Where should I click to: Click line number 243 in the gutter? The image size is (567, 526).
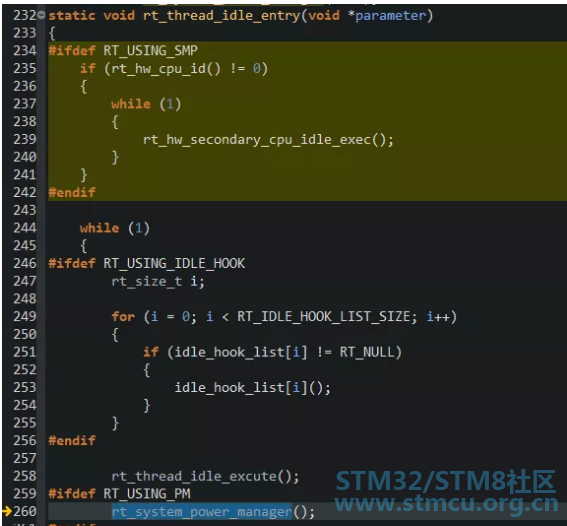[x=25, y=210]
